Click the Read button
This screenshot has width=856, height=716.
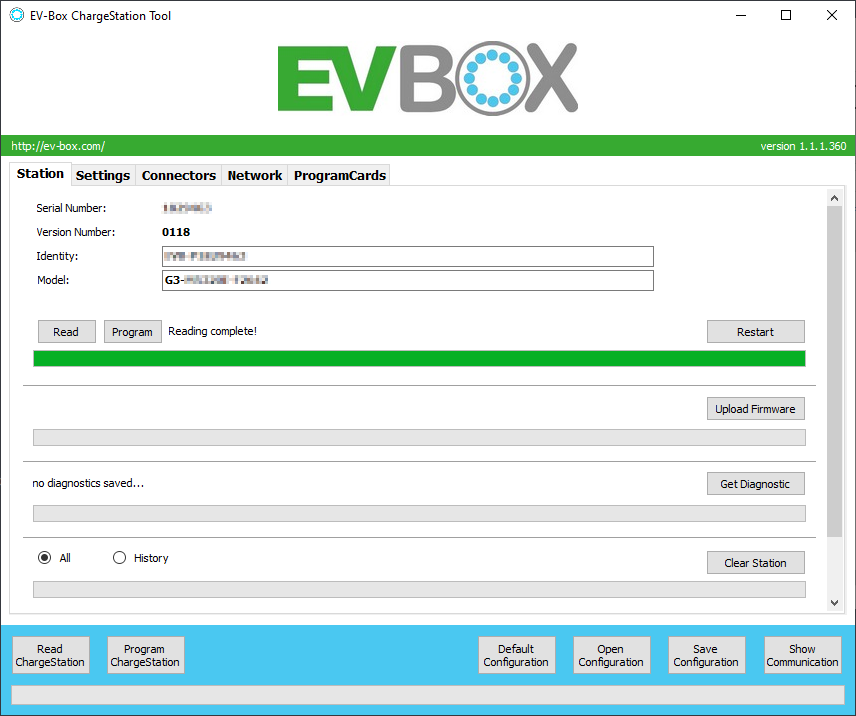coord(66,331)
